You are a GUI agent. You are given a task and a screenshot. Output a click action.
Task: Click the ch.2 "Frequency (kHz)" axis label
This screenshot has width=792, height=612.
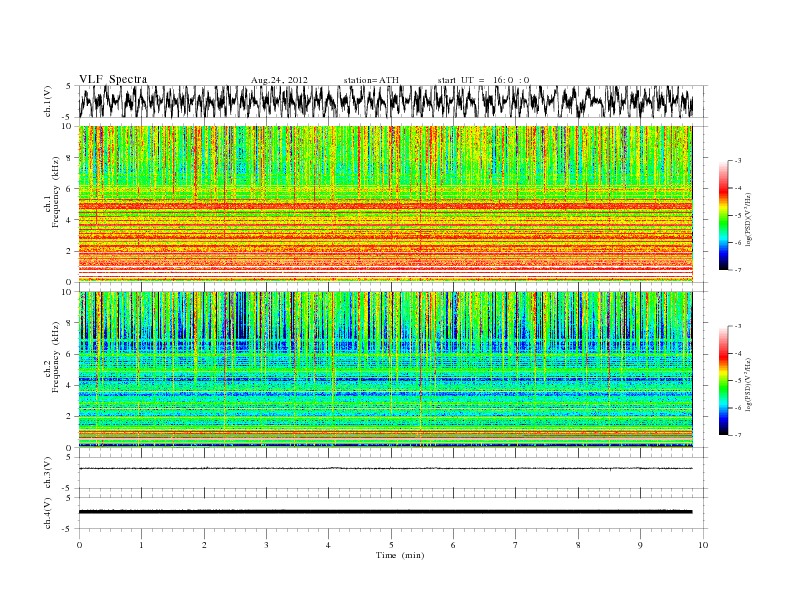pos(56,357)
